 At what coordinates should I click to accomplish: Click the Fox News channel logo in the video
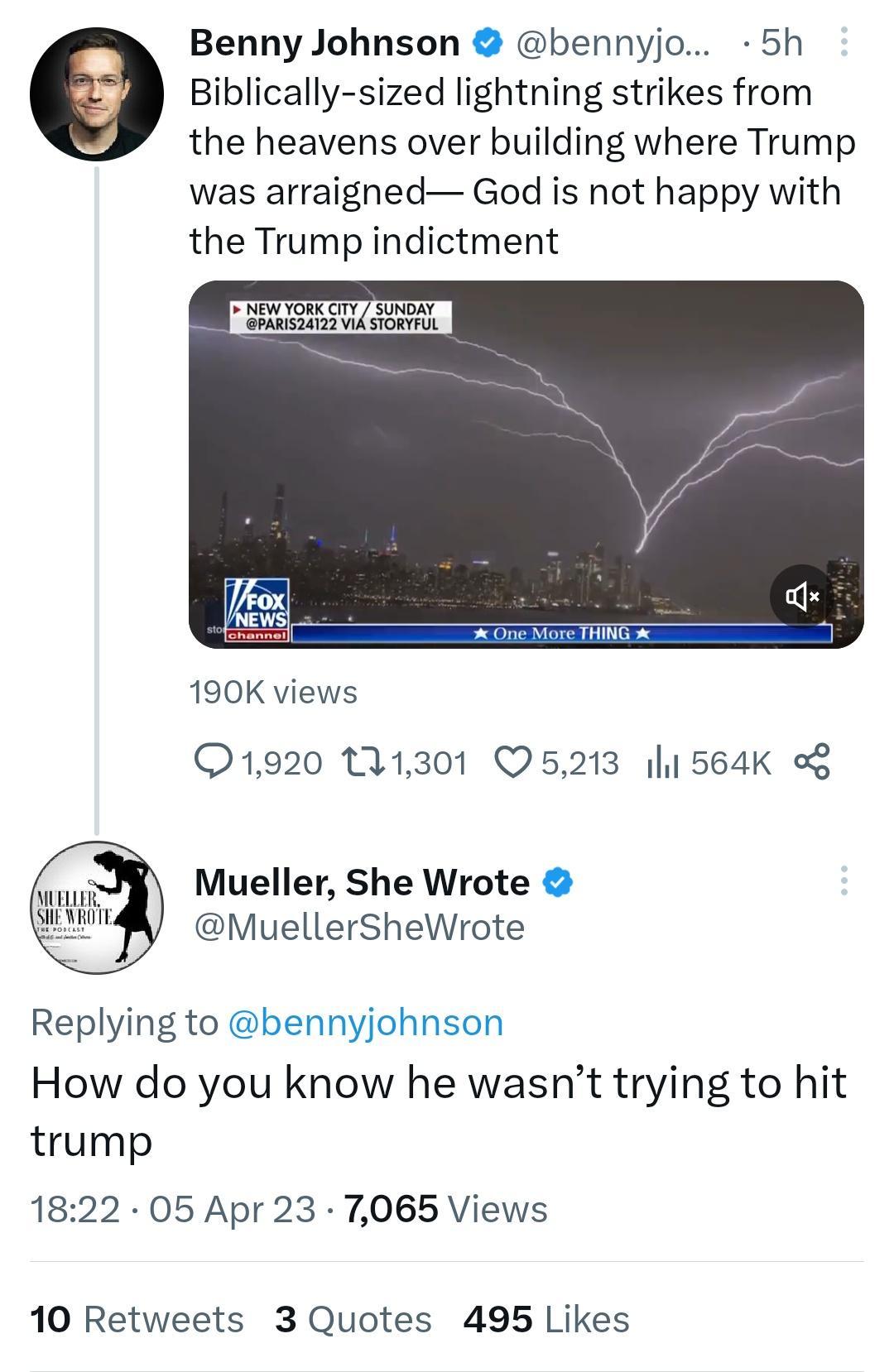[257, 608]
